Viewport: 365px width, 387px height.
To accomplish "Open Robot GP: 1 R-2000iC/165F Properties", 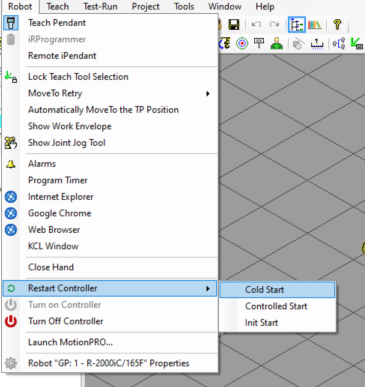I will tap(109, 363).
